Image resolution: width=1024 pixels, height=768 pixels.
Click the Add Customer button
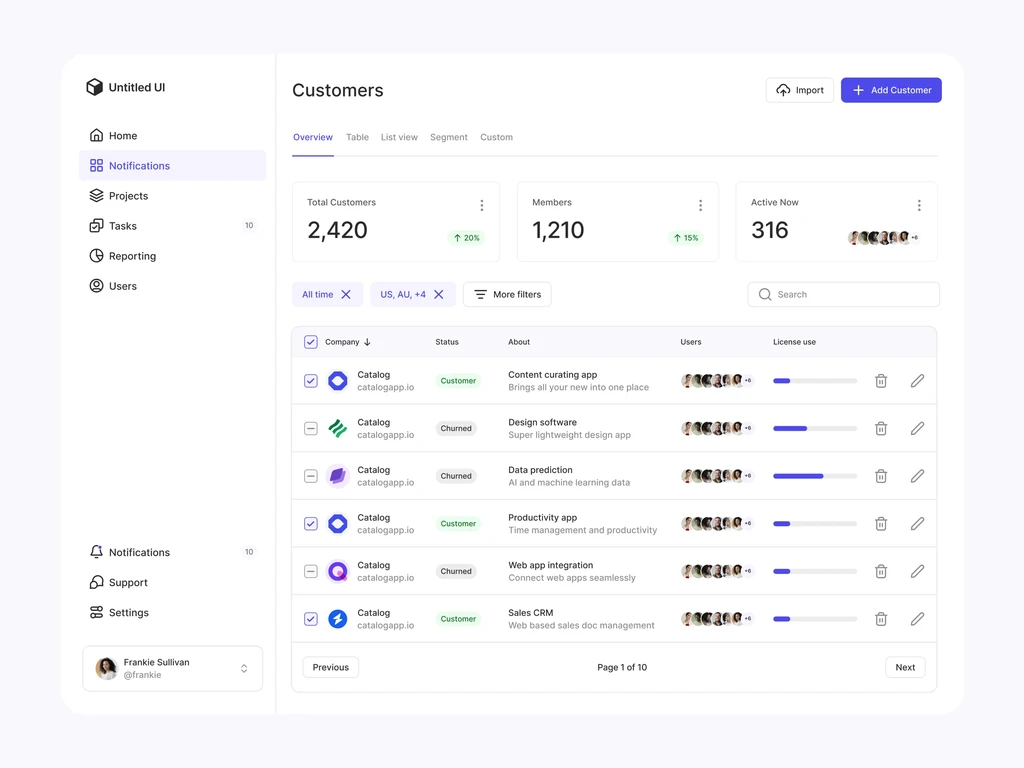[891, 90]
